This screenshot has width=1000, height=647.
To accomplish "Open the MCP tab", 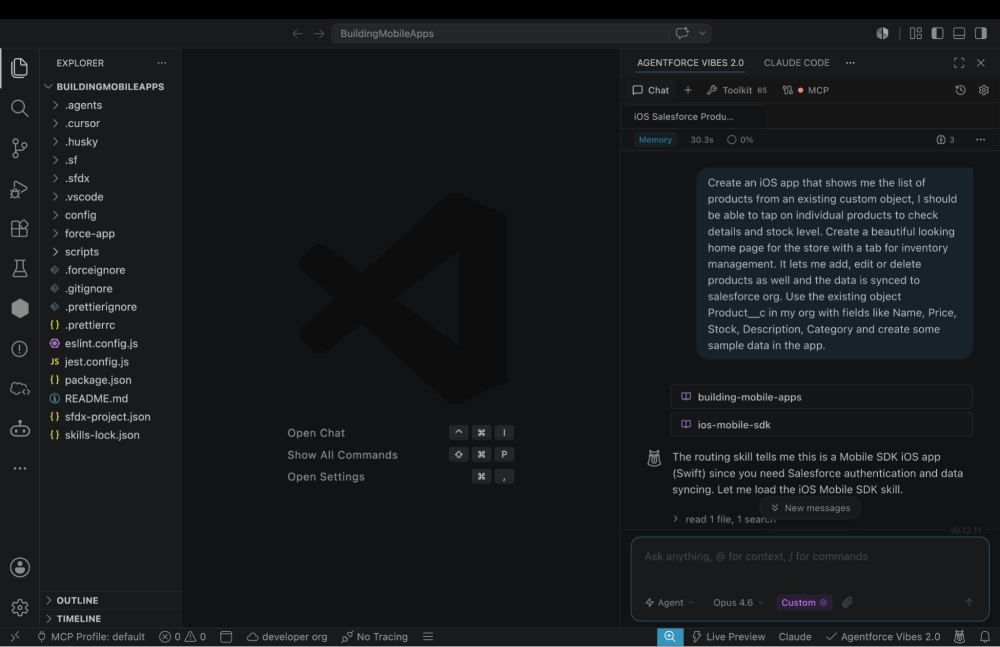I will point(805,90).
